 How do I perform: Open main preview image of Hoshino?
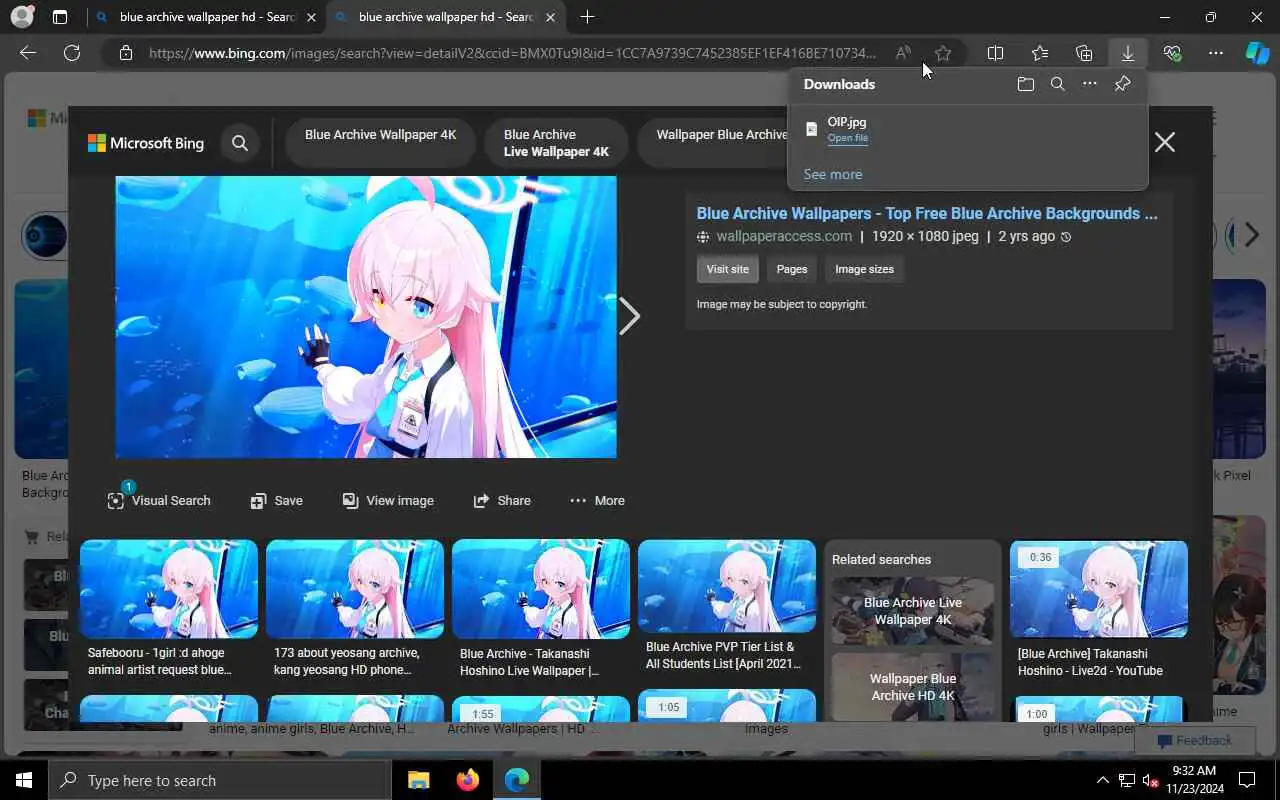366,317
